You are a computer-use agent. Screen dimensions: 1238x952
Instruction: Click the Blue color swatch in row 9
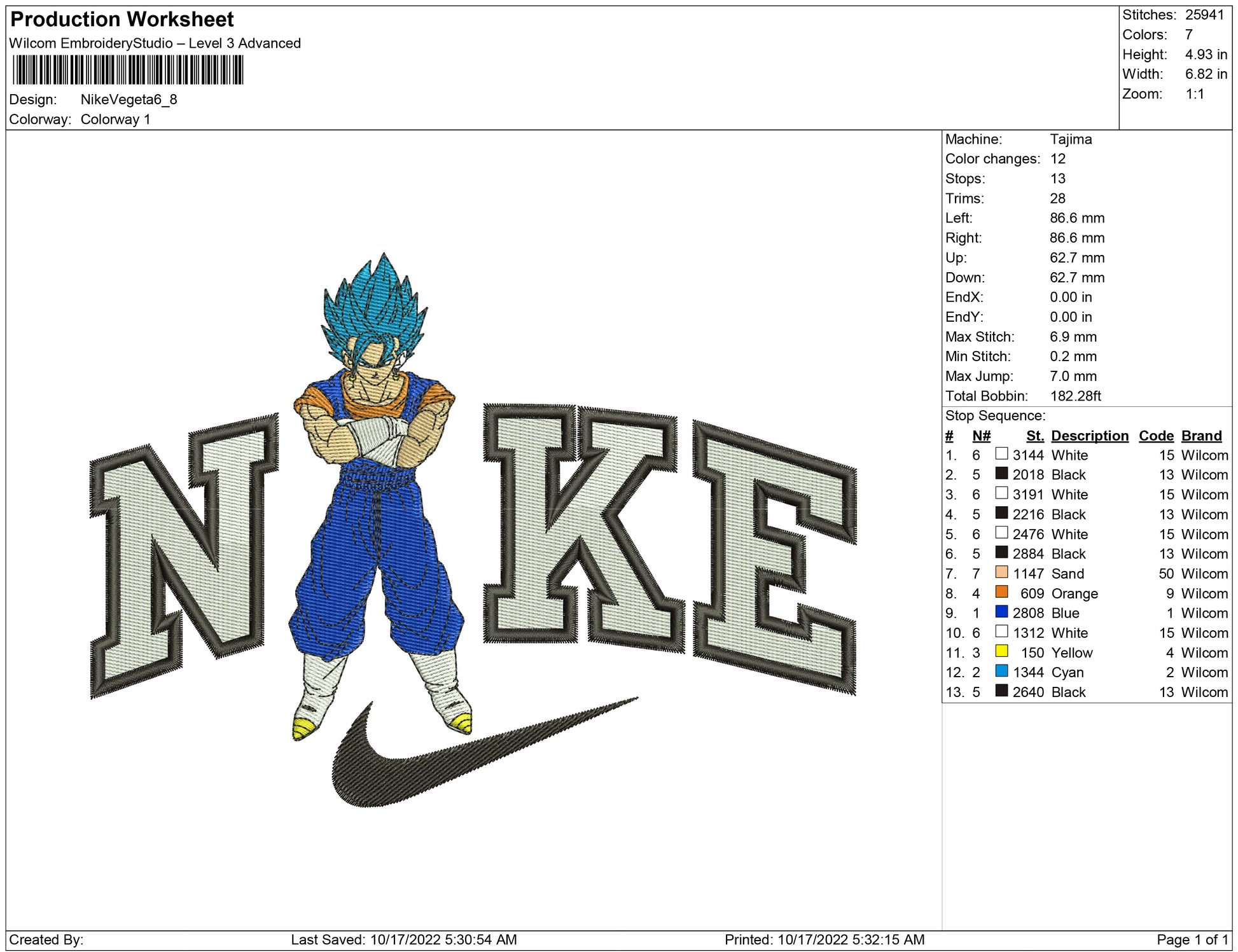1001,612
